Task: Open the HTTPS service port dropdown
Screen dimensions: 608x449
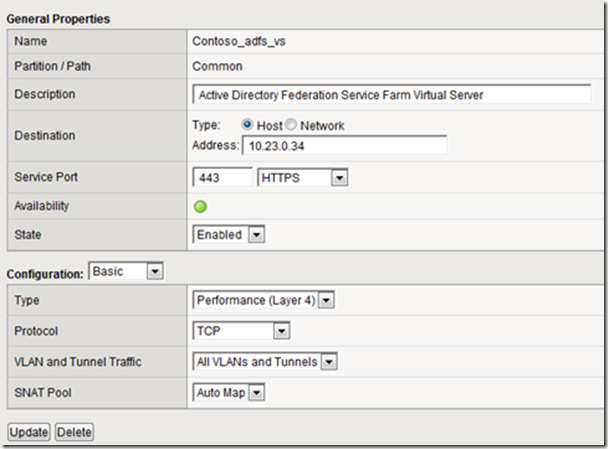Action: (302, 177)
